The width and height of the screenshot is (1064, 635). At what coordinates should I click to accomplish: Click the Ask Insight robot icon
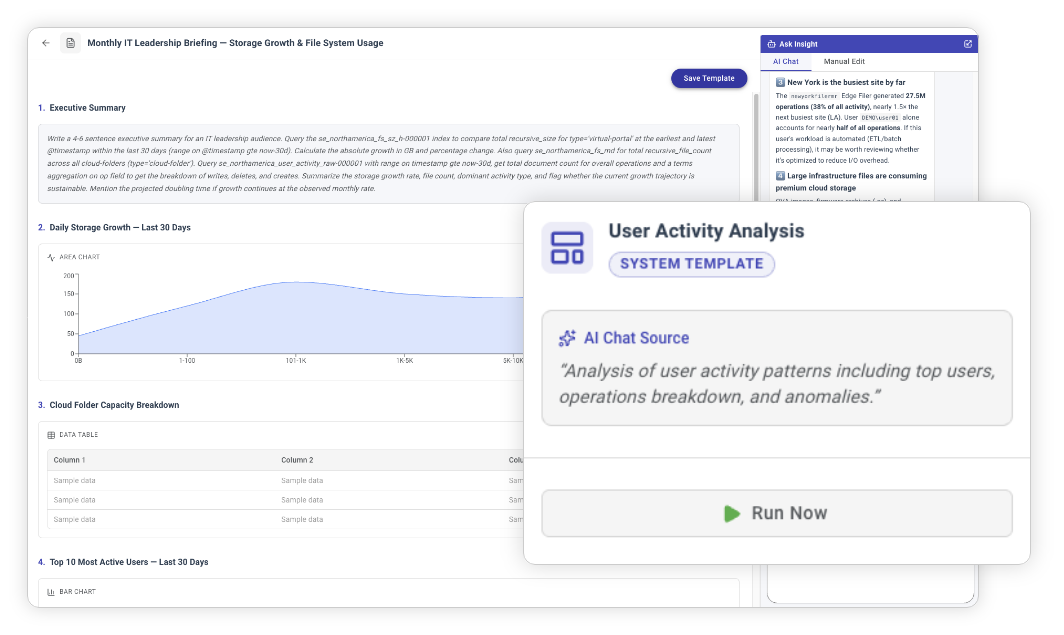771,44
